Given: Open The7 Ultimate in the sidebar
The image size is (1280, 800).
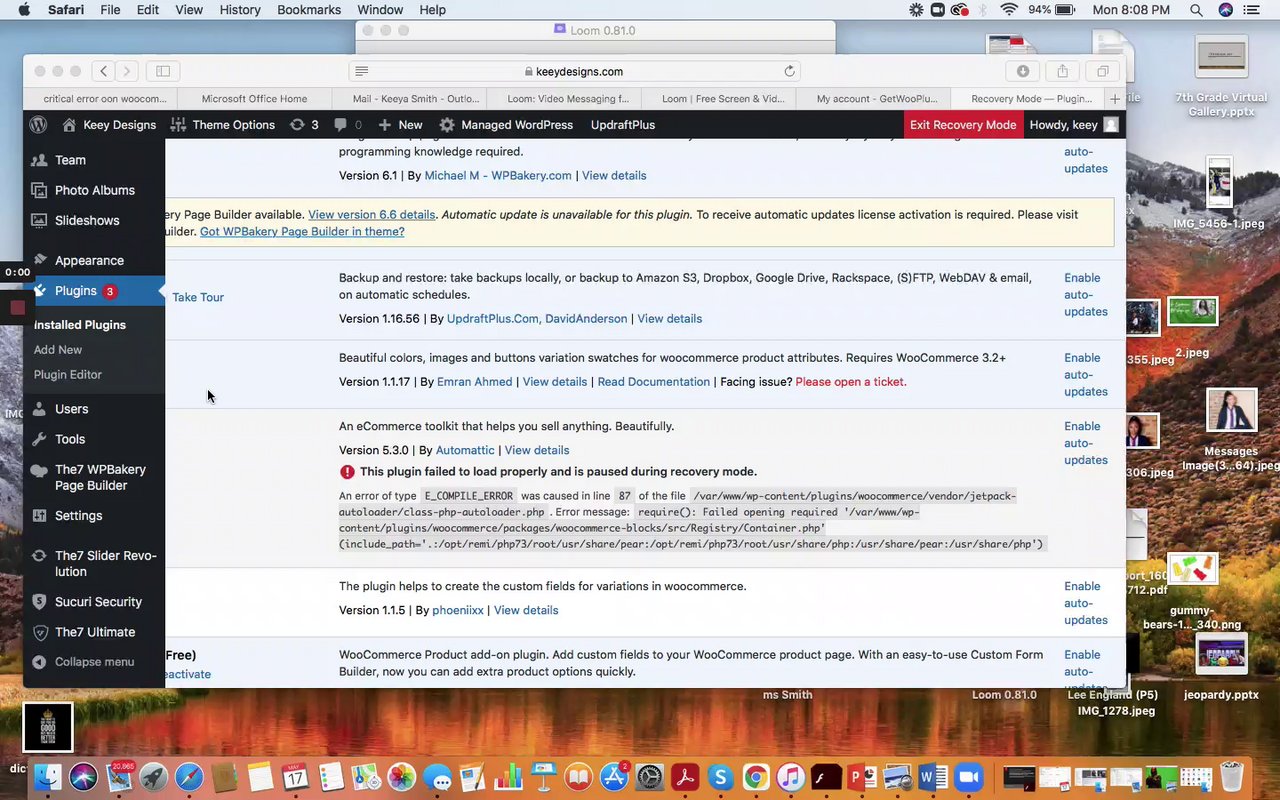Looking at the screenshot, I should point(94,632).
